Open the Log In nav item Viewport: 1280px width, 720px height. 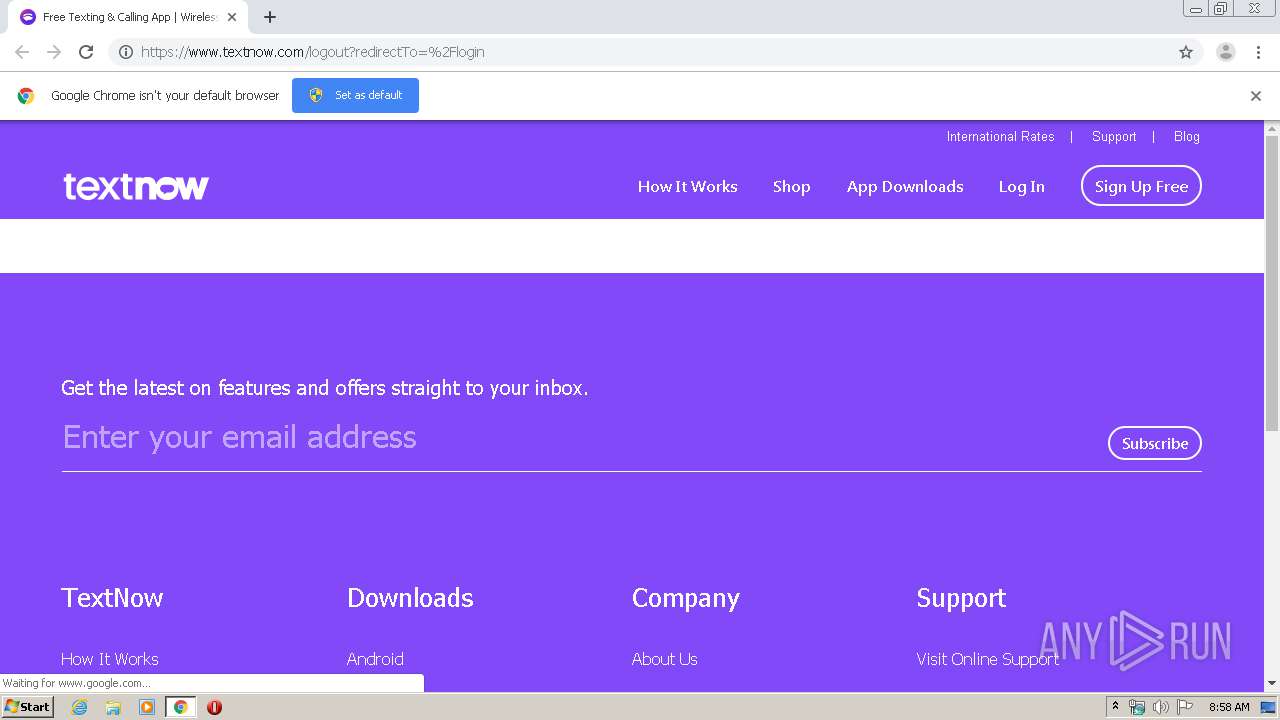pos(1021,187)
